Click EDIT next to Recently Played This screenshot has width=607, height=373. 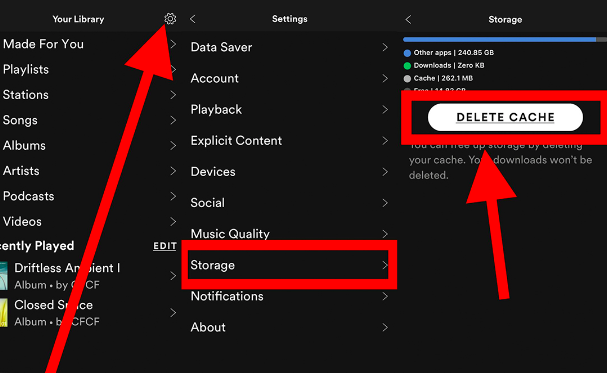[x=165, y=246]
